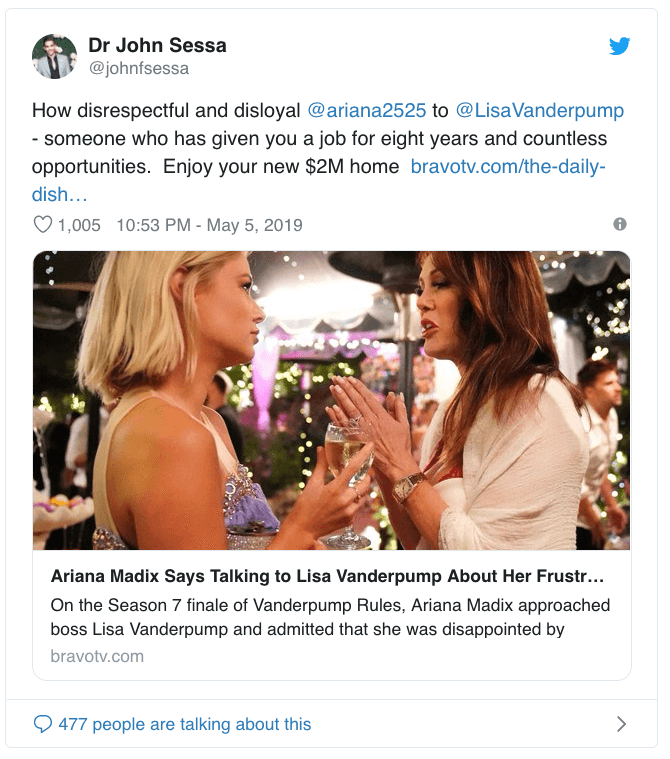Open the @LisaVanderpump mention link
This screenshot has width=670, height=759.
(540, 110)
